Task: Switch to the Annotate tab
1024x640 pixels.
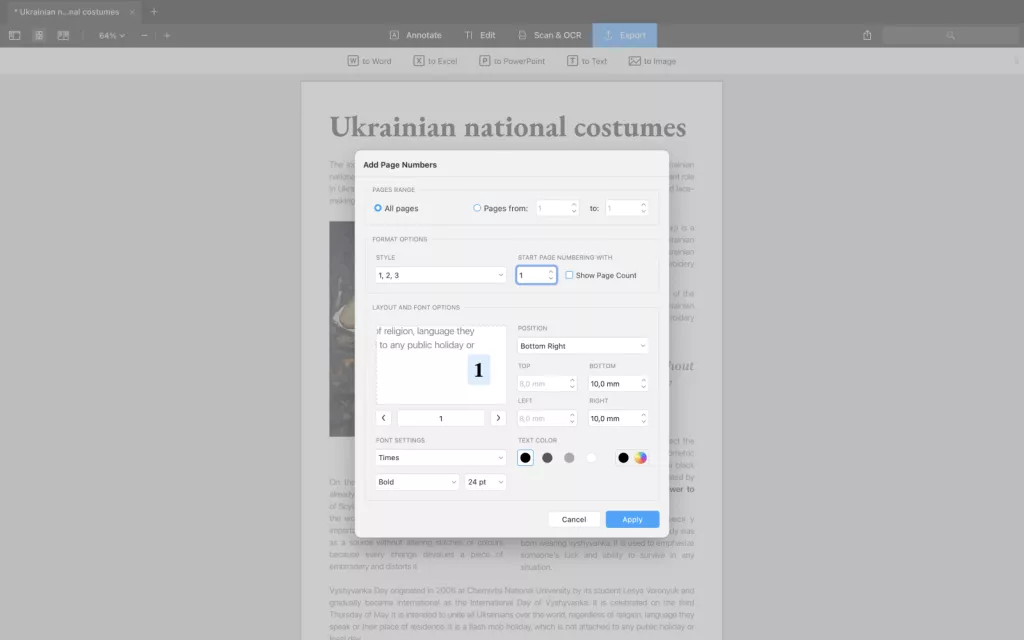Action: (415, 35)
